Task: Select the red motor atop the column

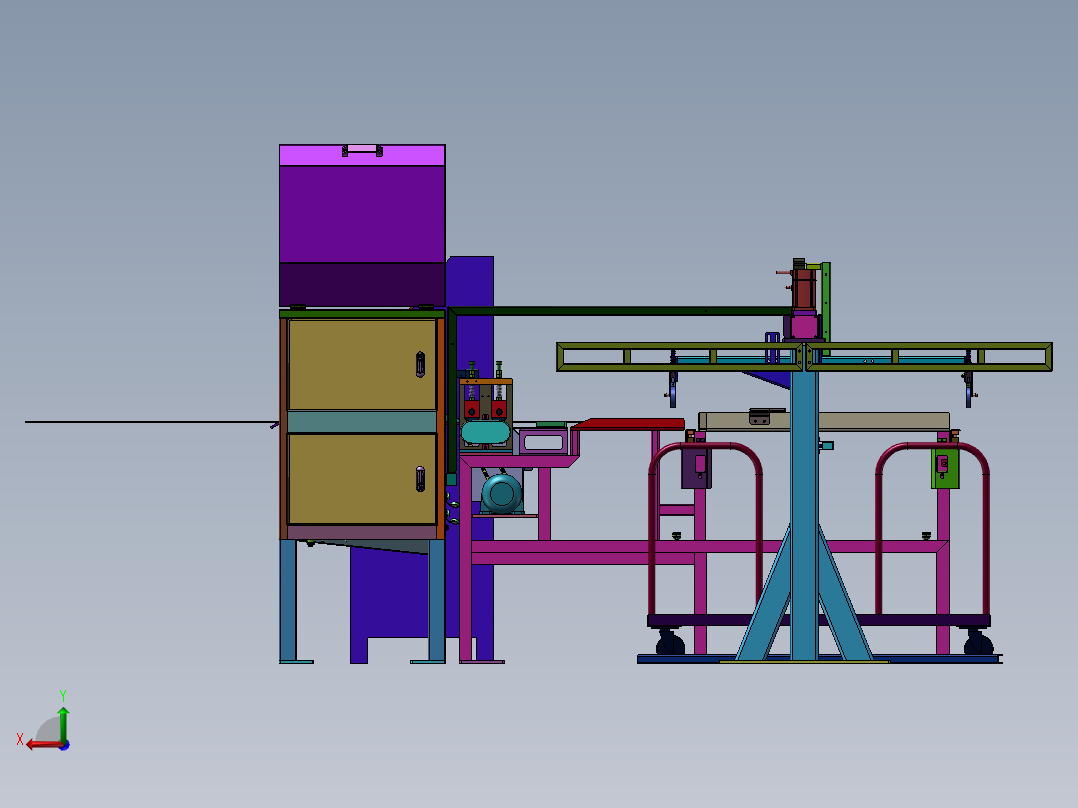Action: [x=803, y=289]
